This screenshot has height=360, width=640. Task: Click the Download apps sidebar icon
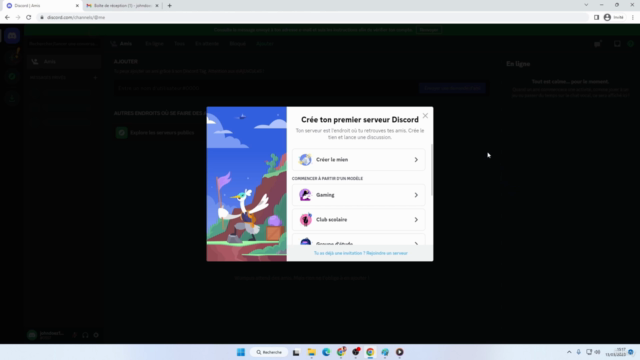coord(12,98)
